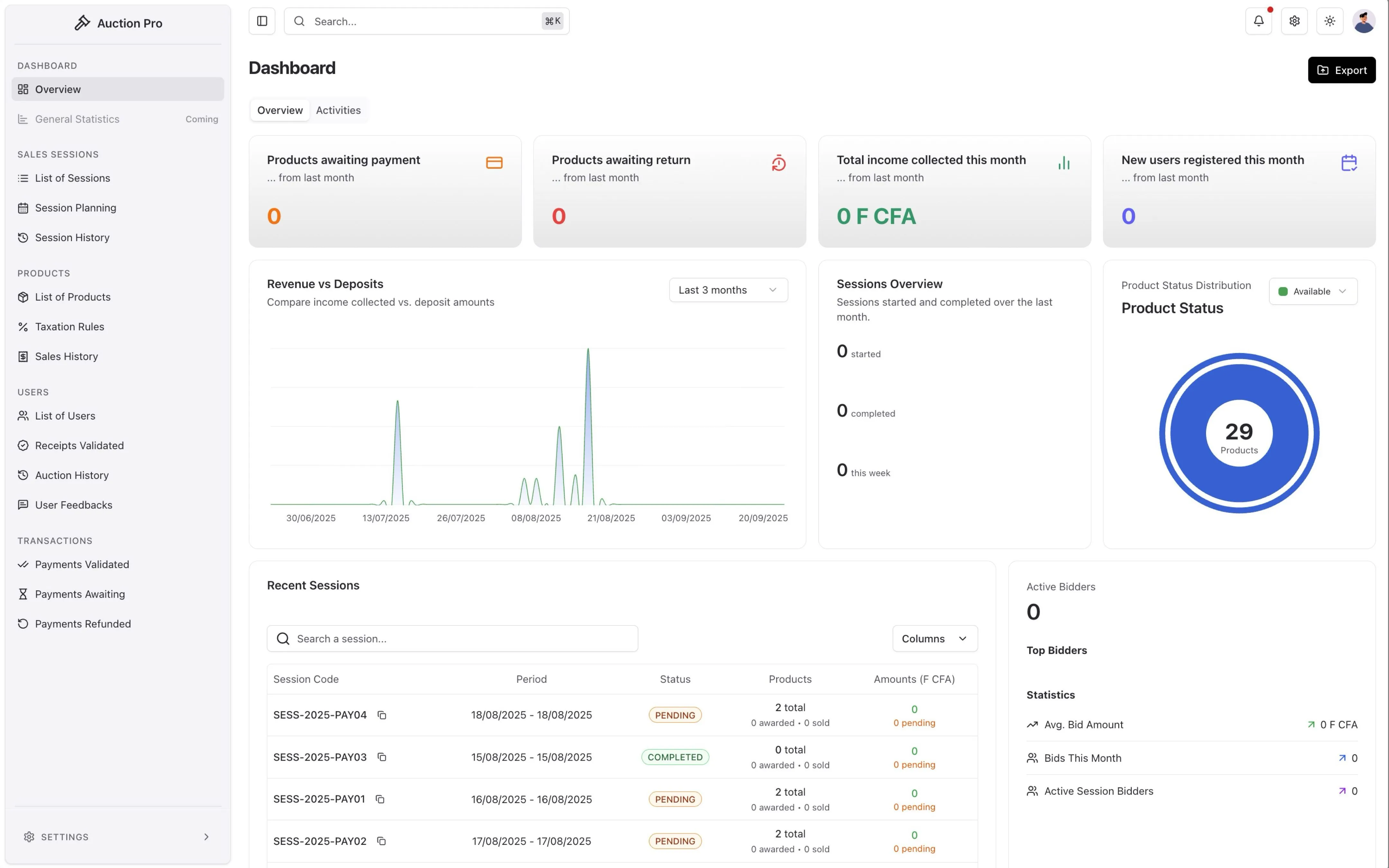
Task: Copy session code SESS-2025-PAY04
Action: (x=382, y=715)
